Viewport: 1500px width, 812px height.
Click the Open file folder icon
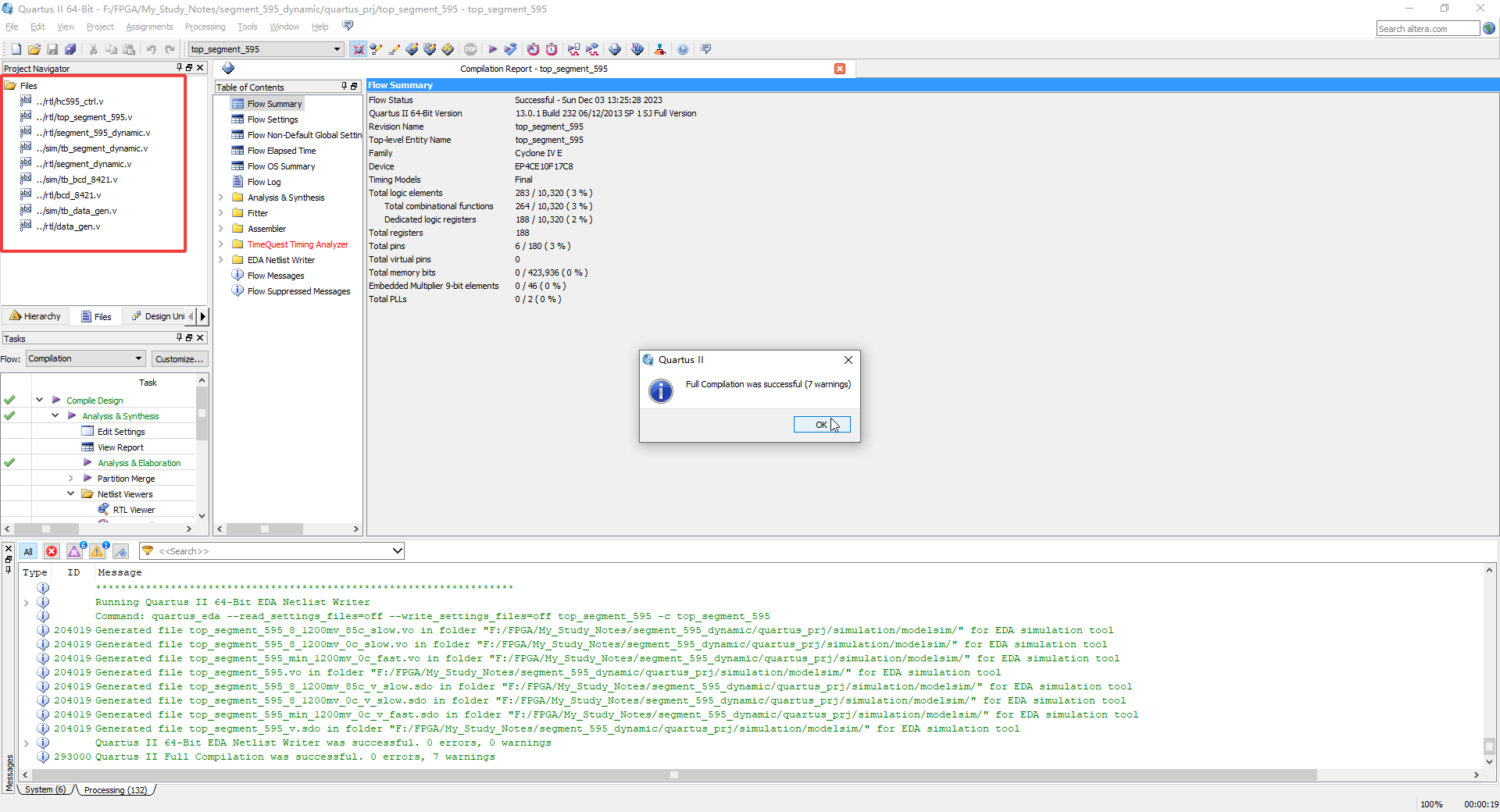coord(34,49)
